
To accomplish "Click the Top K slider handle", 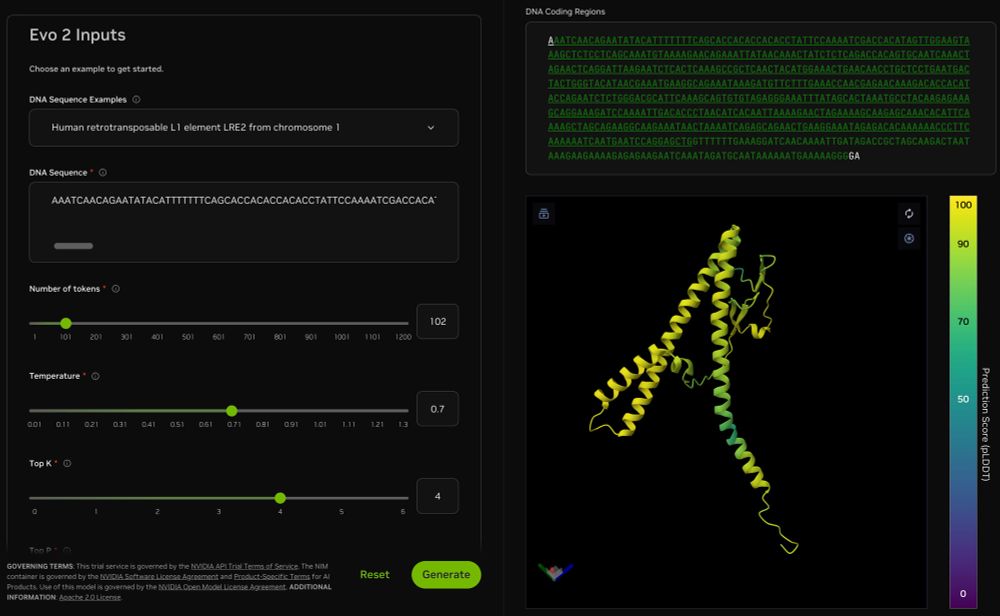I will [x=280, y=498].
